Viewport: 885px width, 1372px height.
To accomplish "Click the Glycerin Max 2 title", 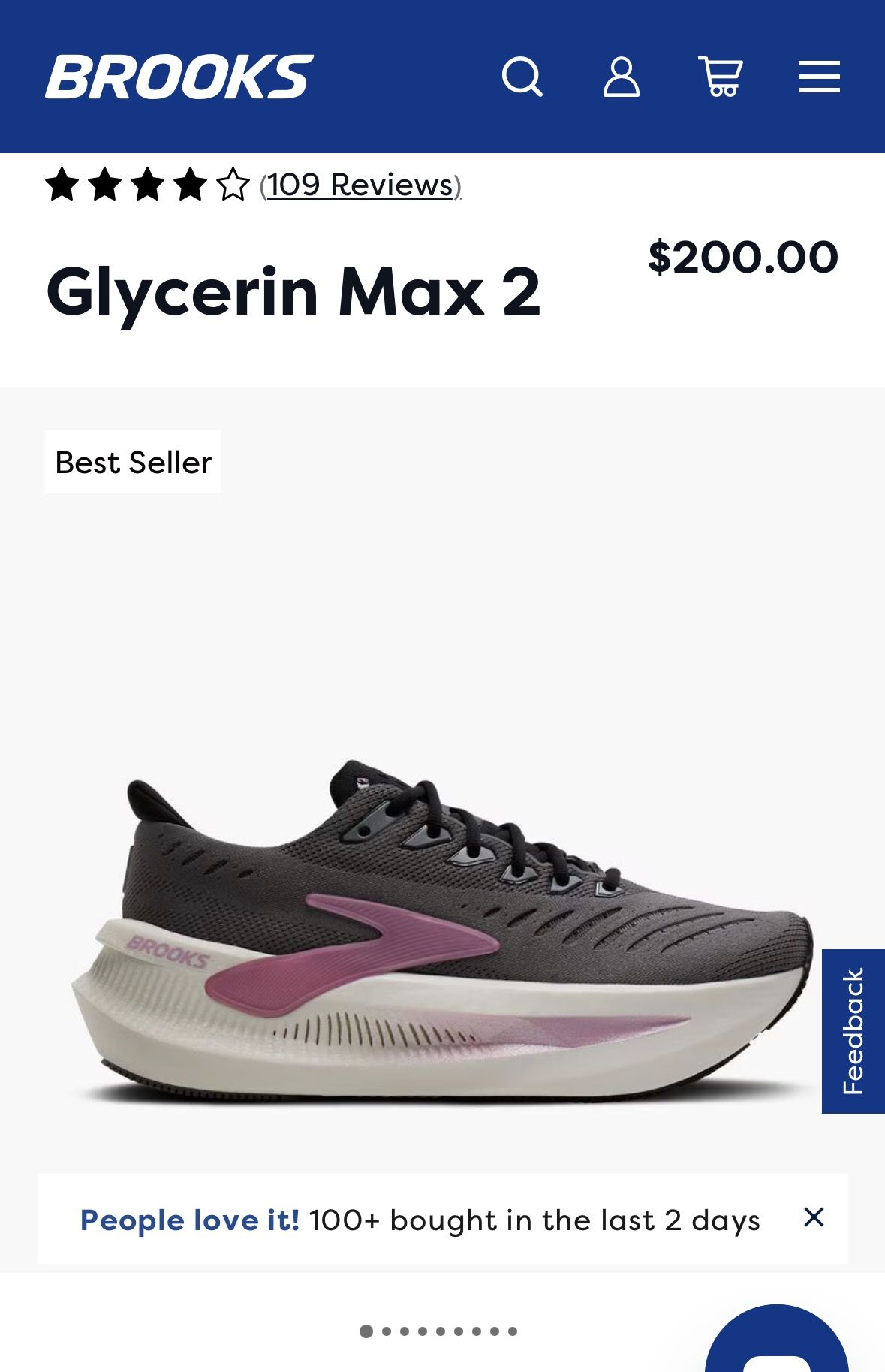I will click(x=293, y=293).
